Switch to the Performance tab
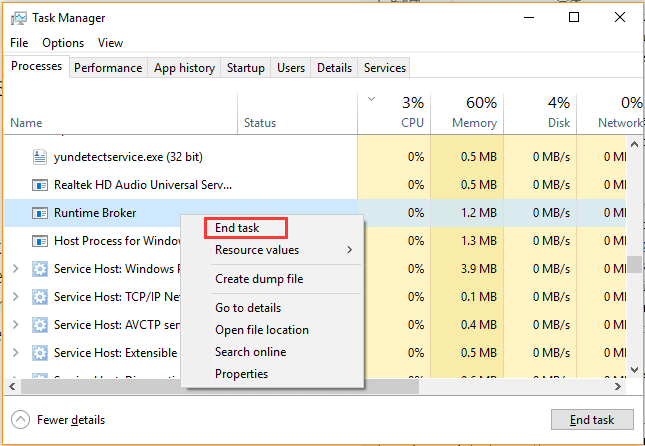This screenshot has height=446, width=645. point(108,68)
